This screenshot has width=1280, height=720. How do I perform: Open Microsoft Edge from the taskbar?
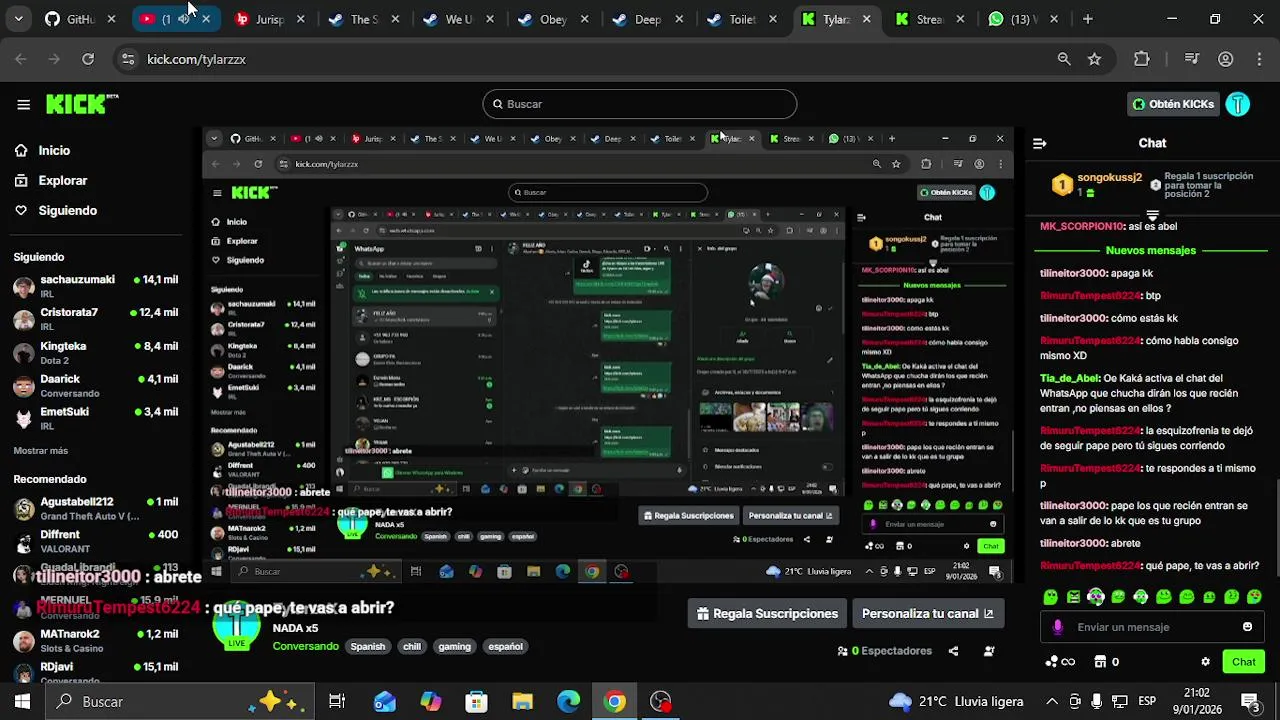pos(569,702)
